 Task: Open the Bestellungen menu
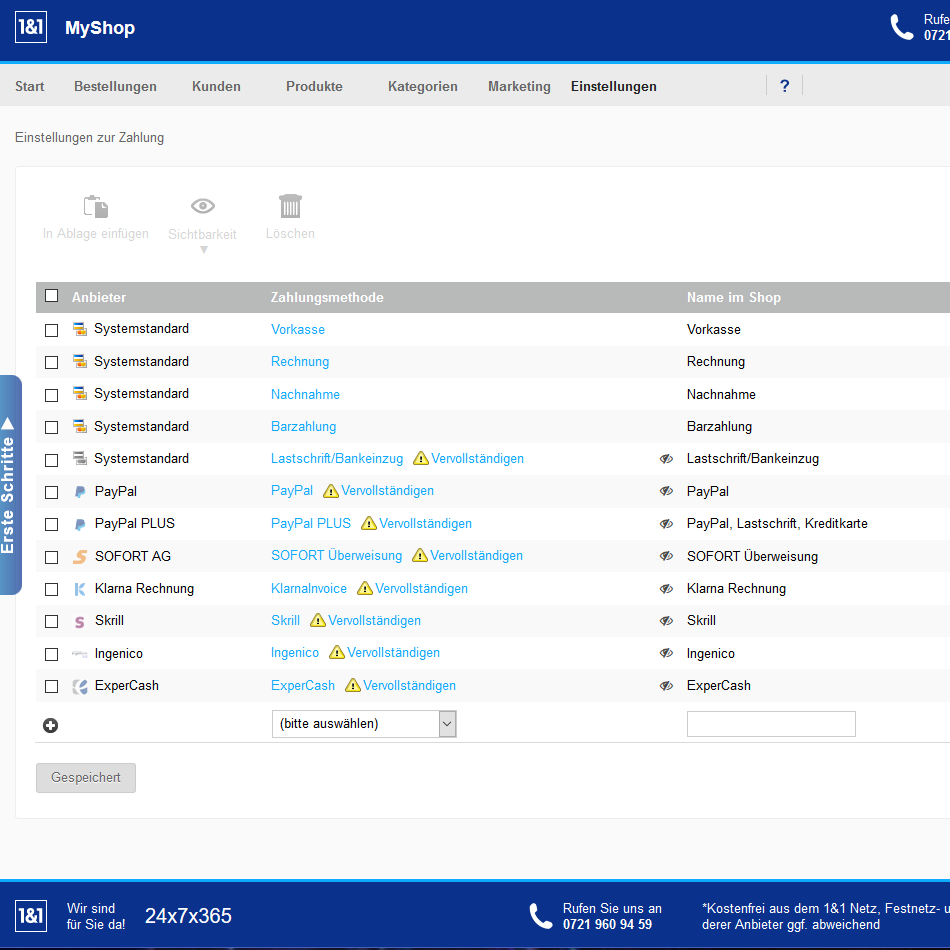point(115,86)
